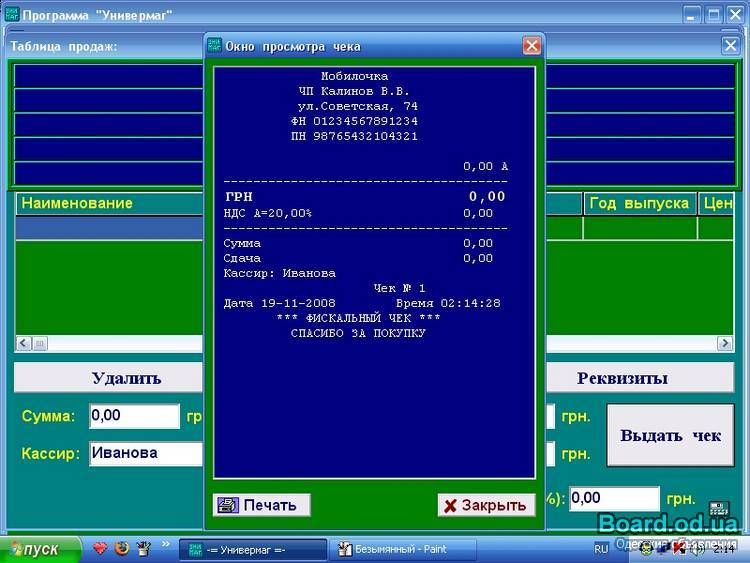
Task: Click the percent field next to грн.
Action: (x=614, y=498)
